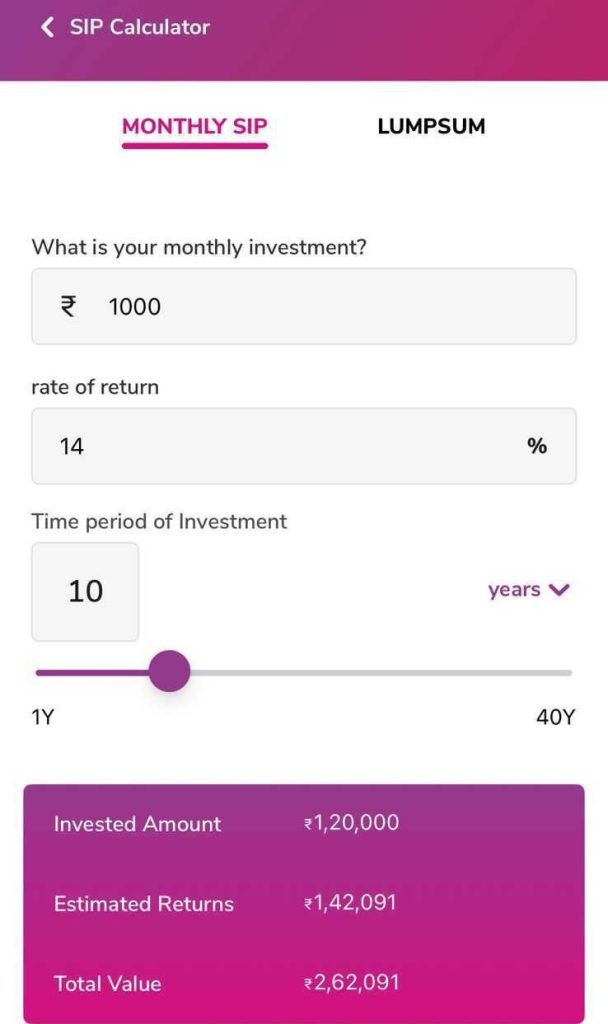Click the 'Time period of Investment' label
This screenshot has width=608, height=1024.
[159, 521]
